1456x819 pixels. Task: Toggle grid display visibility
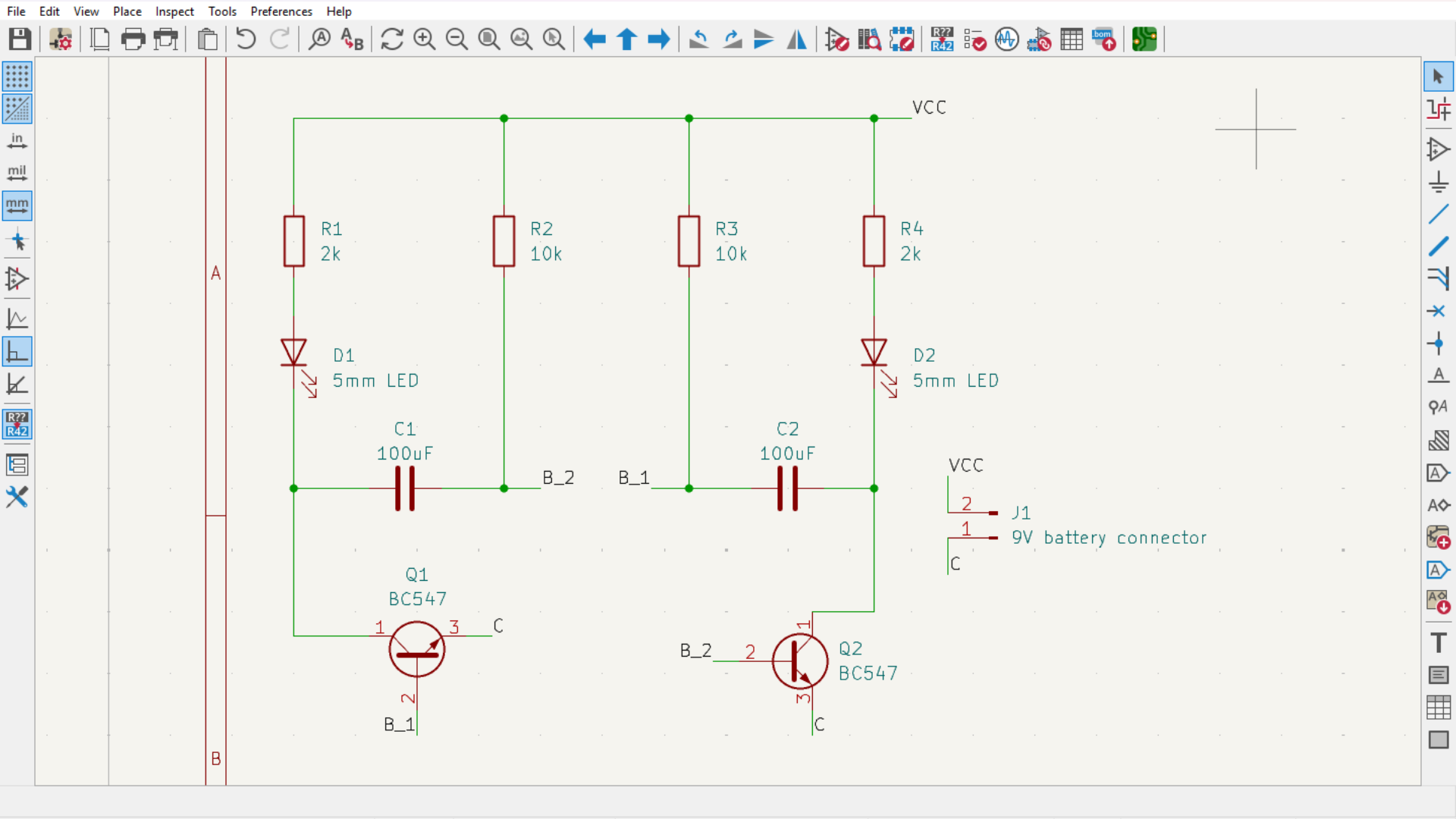[17, 77]
